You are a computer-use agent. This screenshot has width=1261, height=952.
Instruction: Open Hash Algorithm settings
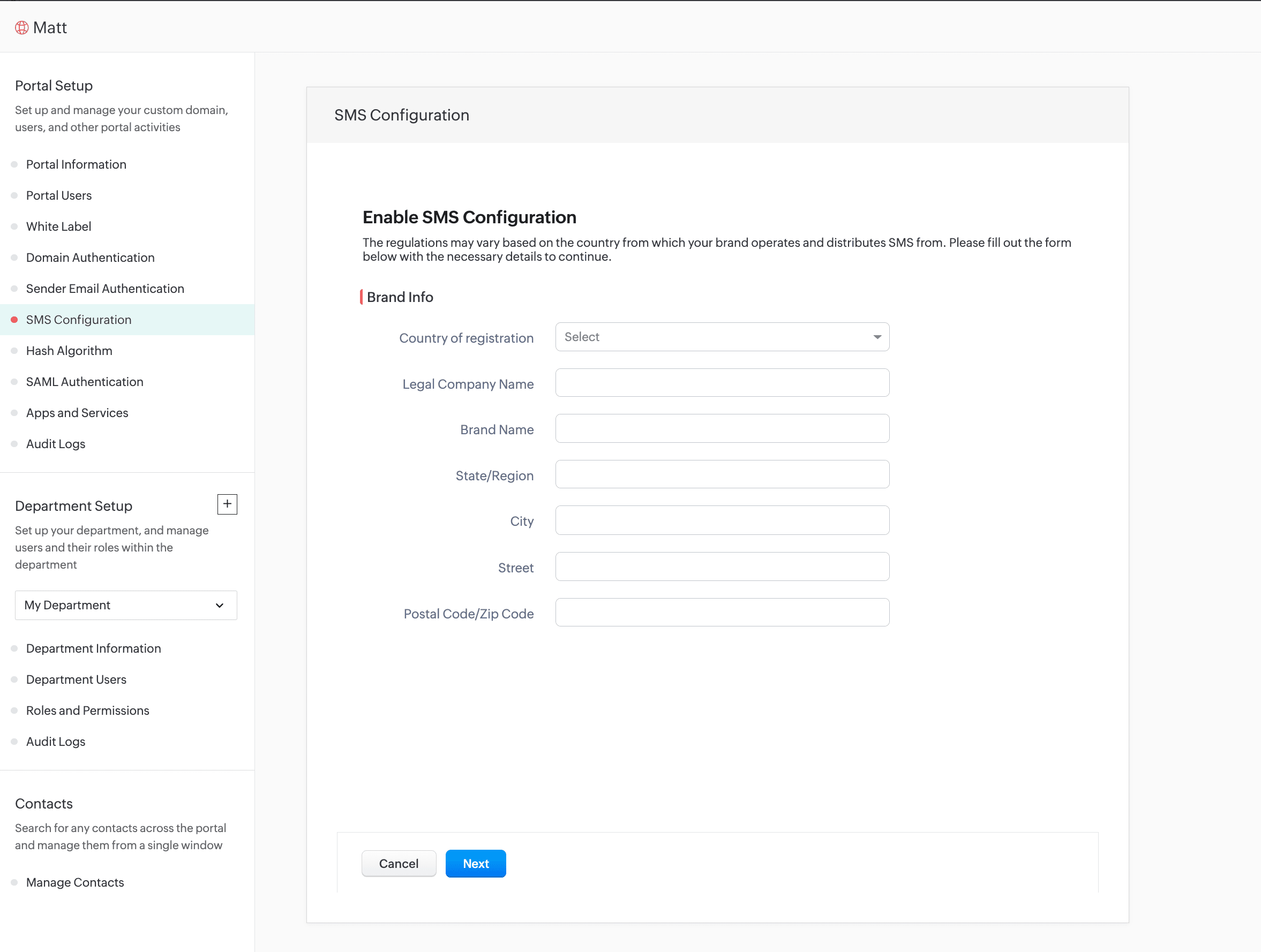pyautogui.click(x=69, y=350)
